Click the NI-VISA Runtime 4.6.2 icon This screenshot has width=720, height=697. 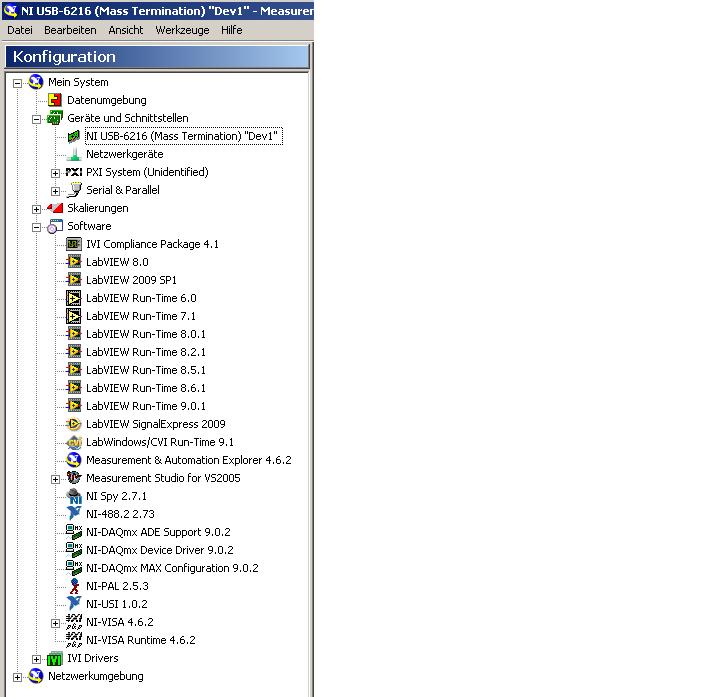[x=73, y=640]
